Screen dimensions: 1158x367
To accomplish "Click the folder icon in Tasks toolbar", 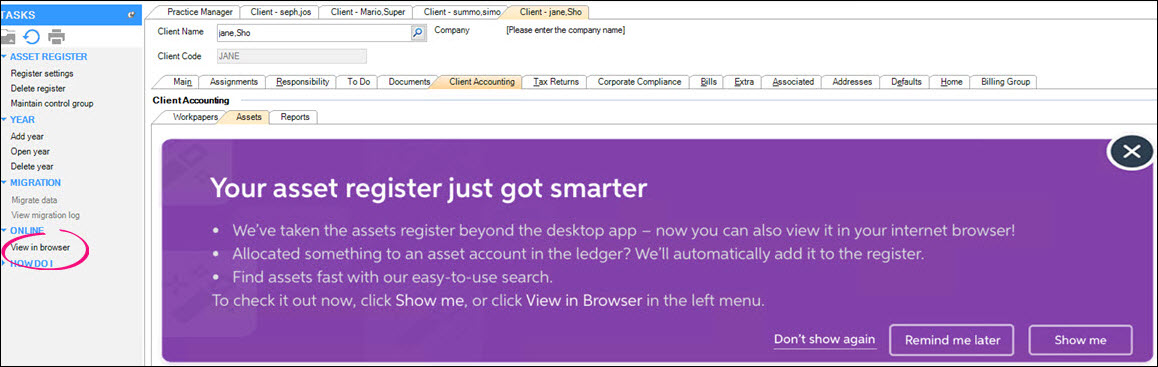I will tap(7, 36).
